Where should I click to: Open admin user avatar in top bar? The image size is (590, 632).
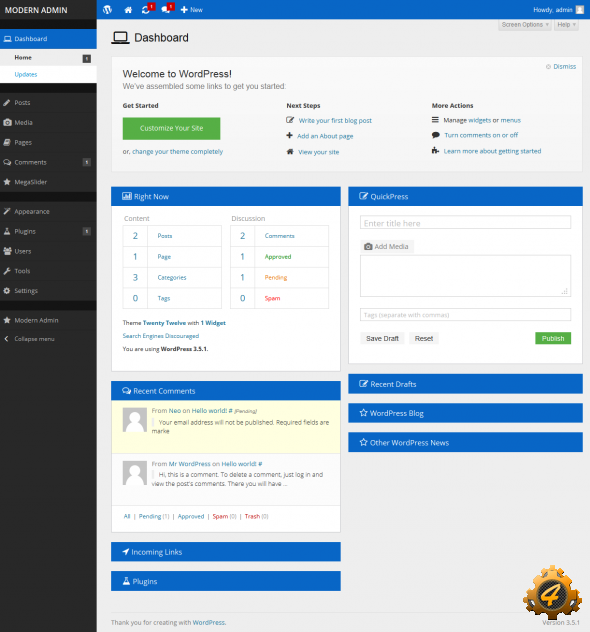pos(580,10)
